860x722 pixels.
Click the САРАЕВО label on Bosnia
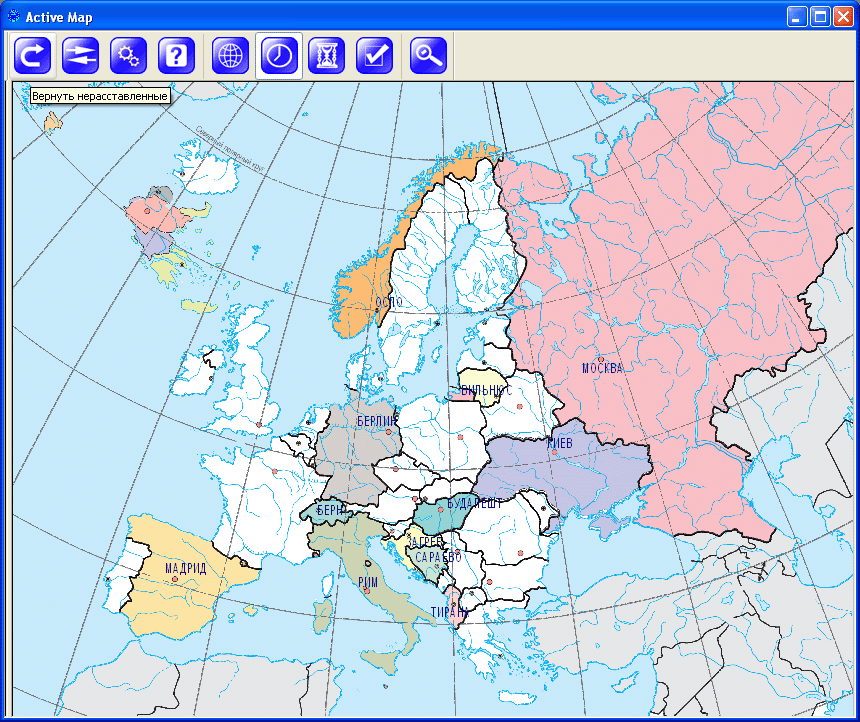(438, 557)
